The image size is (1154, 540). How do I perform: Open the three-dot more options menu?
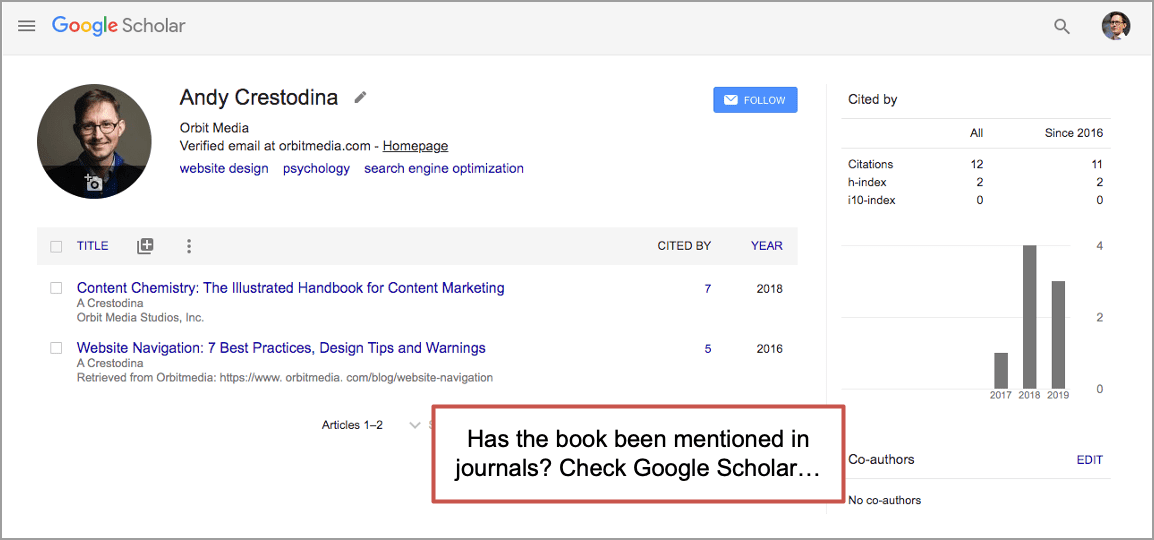tap(189, 246)
